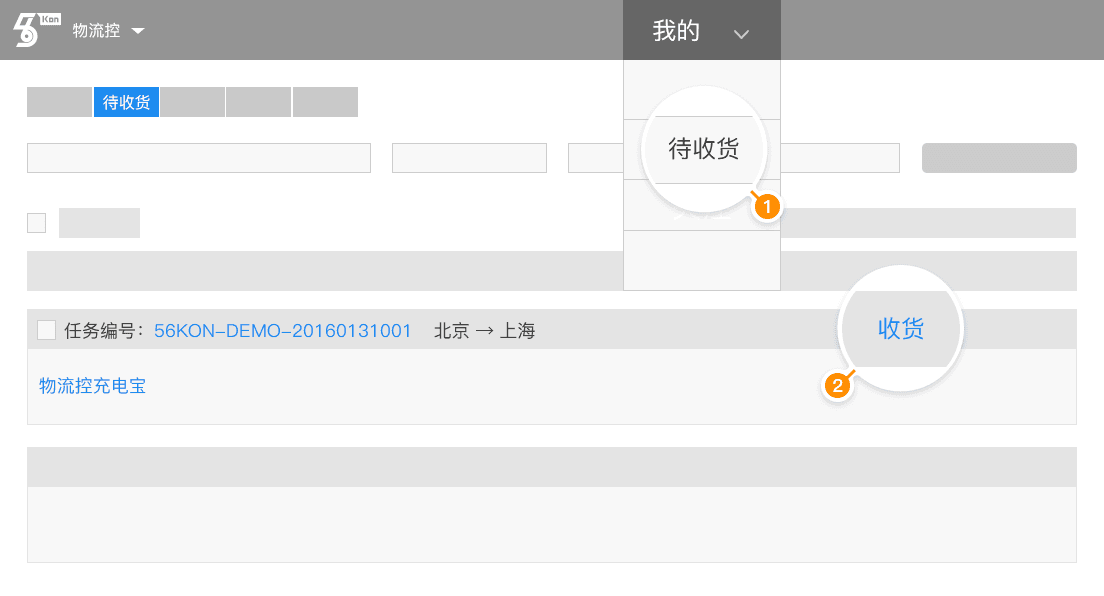The height and width of the screenshot is (596, 1104).
Task: Click the 收货 receive button
Action: 901,328
